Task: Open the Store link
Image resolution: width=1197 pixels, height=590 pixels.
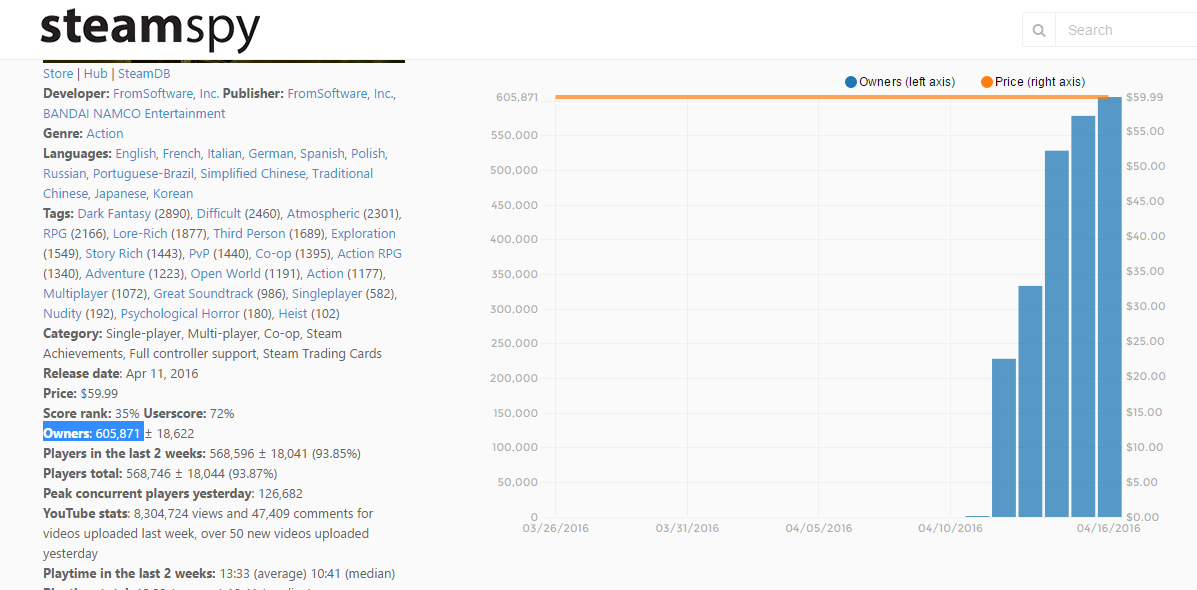Action: click(58, 74)
